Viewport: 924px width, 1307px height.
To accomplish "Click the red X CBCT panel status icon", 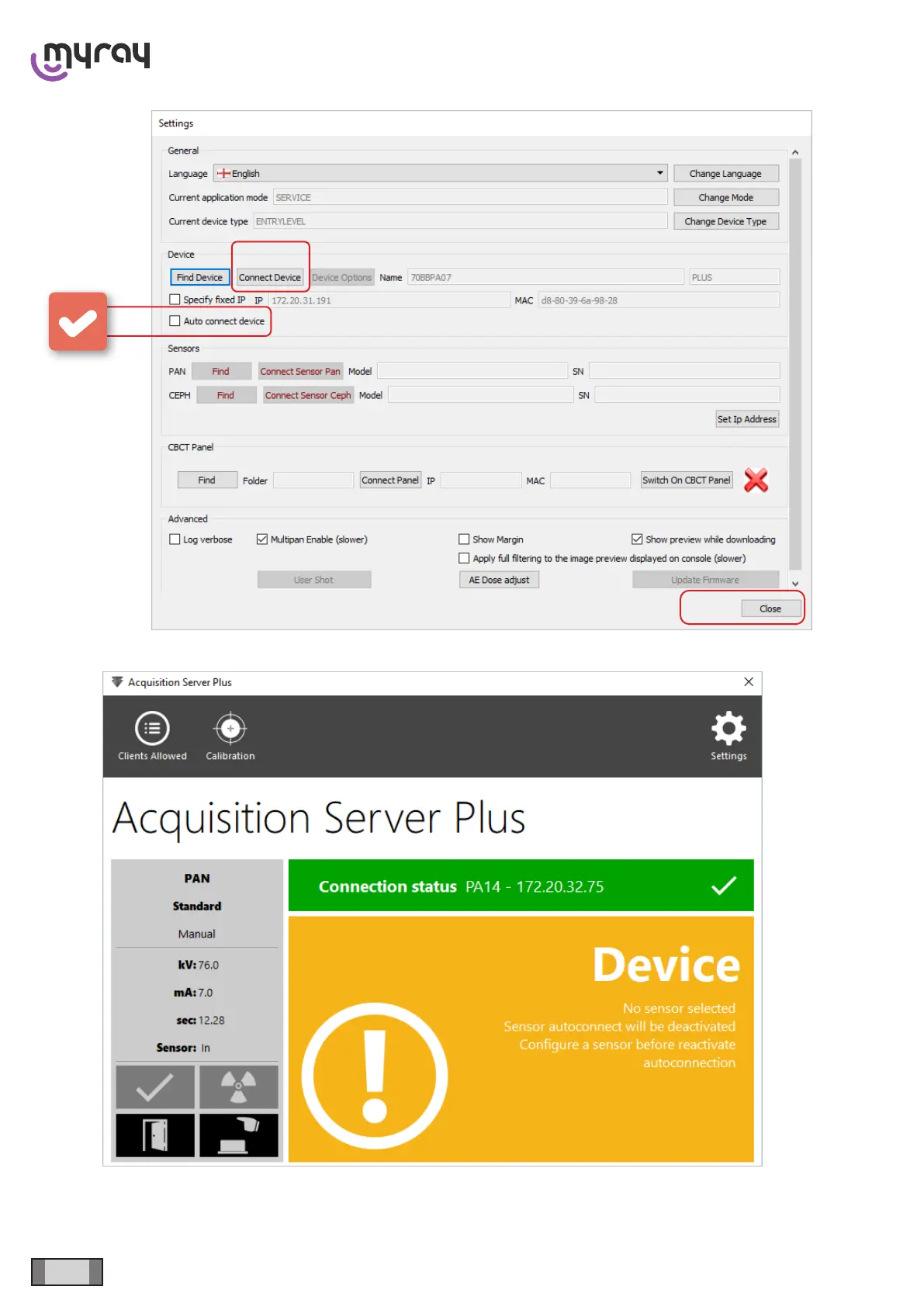I will 756,480.
